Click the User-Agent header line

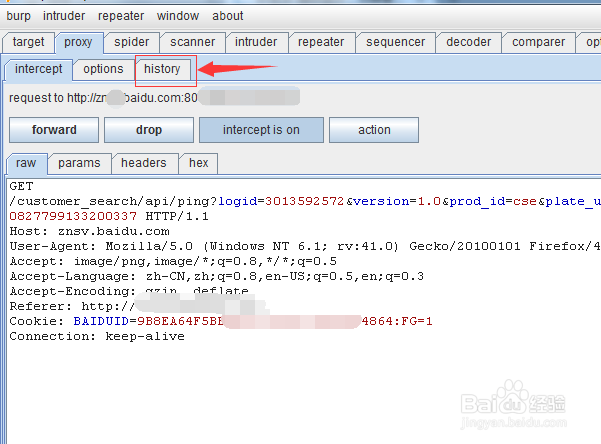pos(305,247)
